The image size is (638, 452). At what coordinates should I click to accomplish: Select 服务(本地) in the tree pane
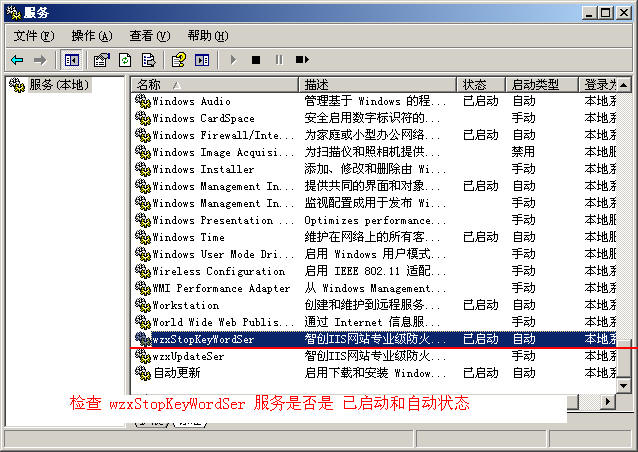(x=59, y=85)
